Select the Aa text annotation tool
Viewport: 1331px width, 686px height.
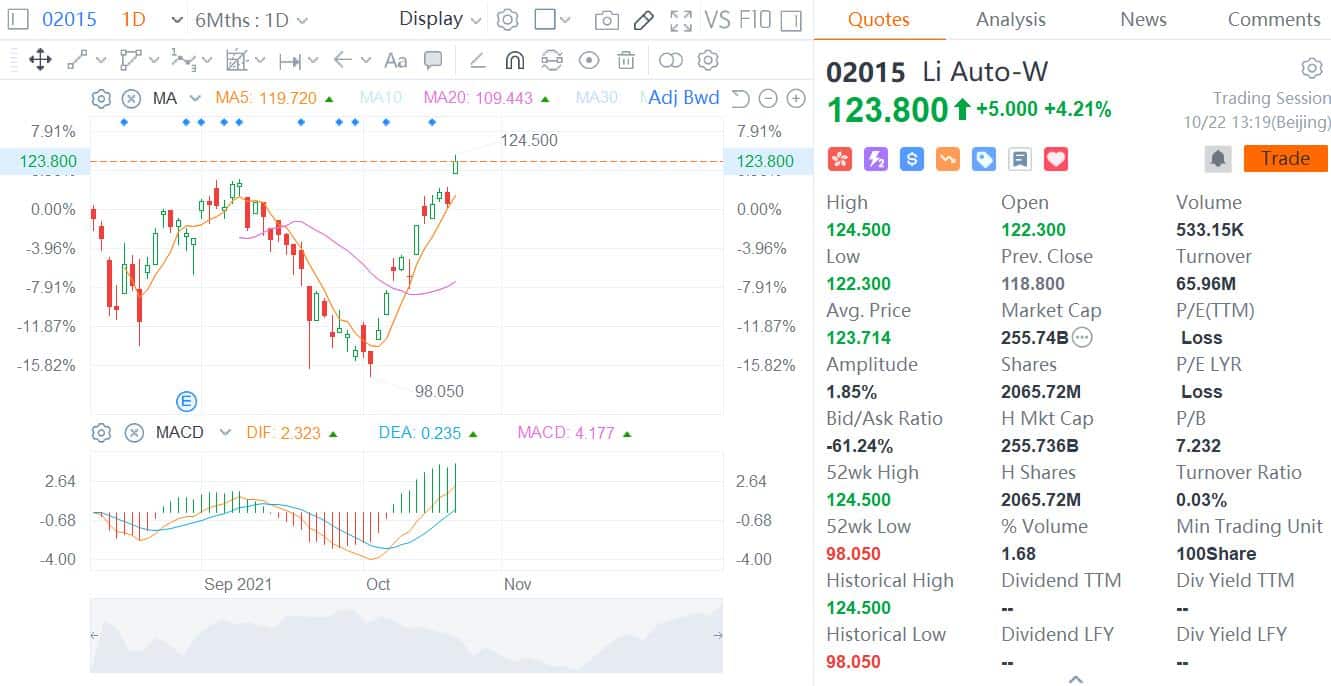395,60
